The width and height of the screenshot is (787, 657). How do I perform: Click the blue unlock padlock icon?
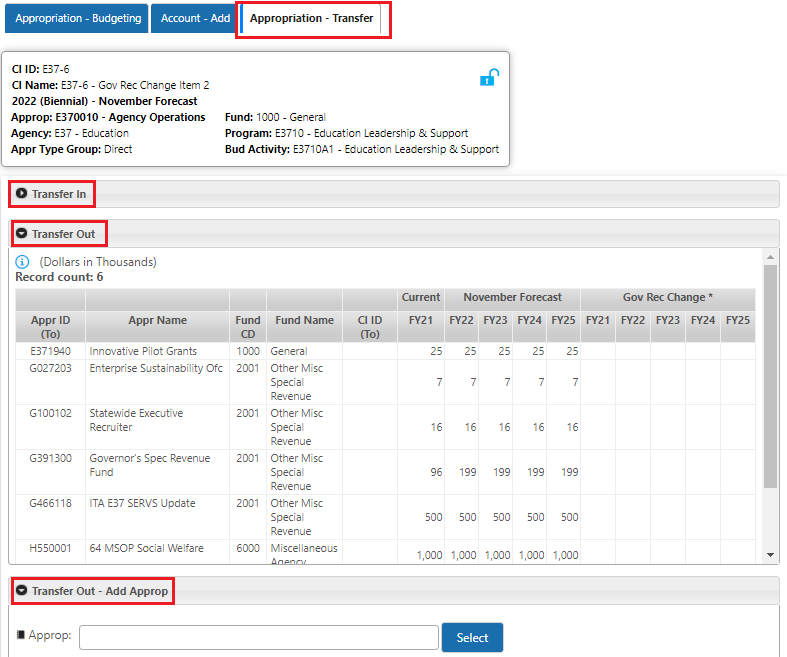pyautogui.click(x=488, y=78)
